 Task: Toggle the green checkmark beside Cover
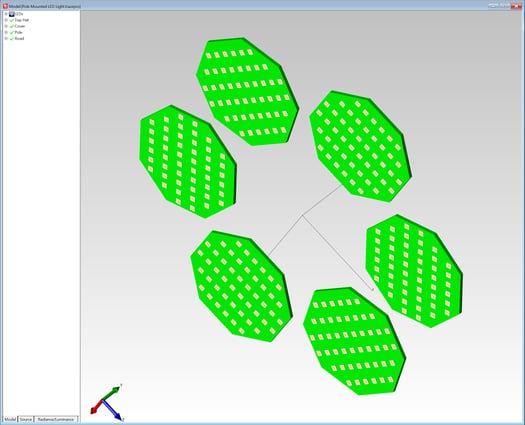(12, 26)
